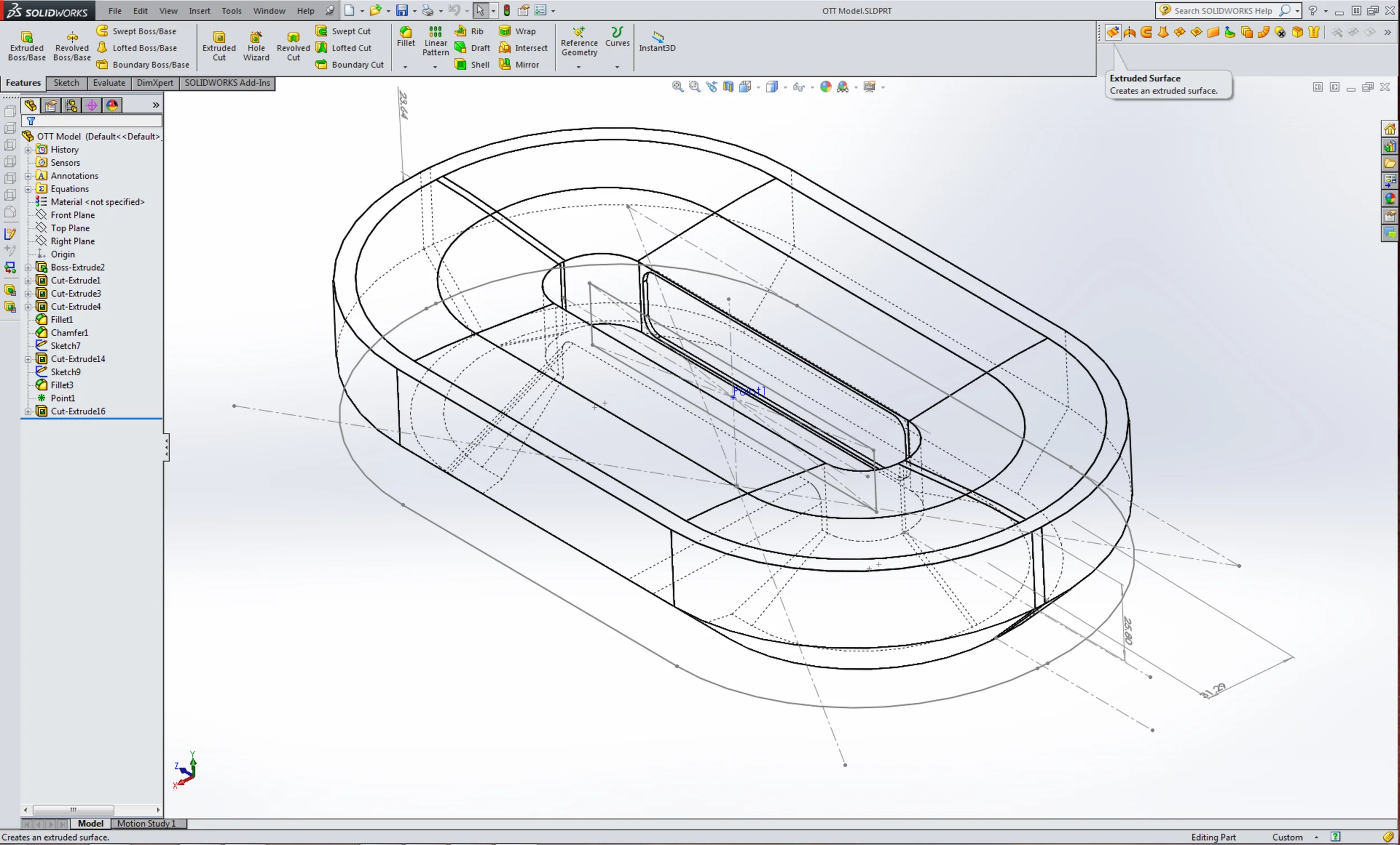Viewport: 1400px width, 845px height.
Task: Expand the Cut-Extrude14 feature node
Action: pos(28,359)
